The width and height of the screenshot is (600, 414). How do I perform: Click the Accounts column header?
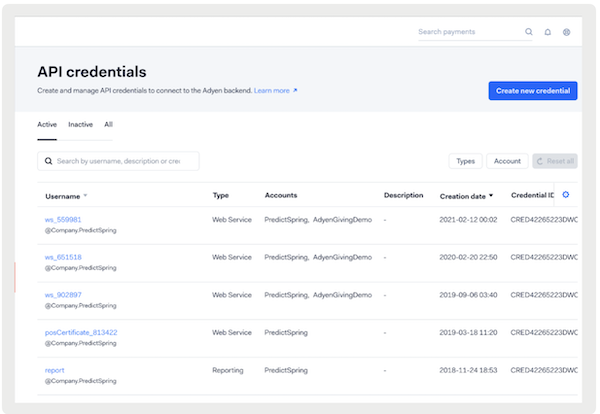(x=281, y=195)
